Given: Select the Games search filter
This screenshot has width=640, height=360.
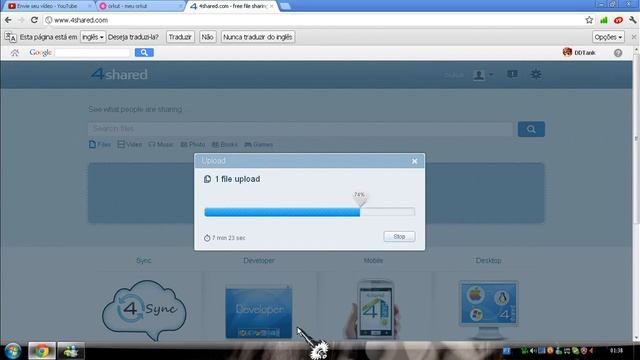Looking at the screenshot, I should coord(258,144).
